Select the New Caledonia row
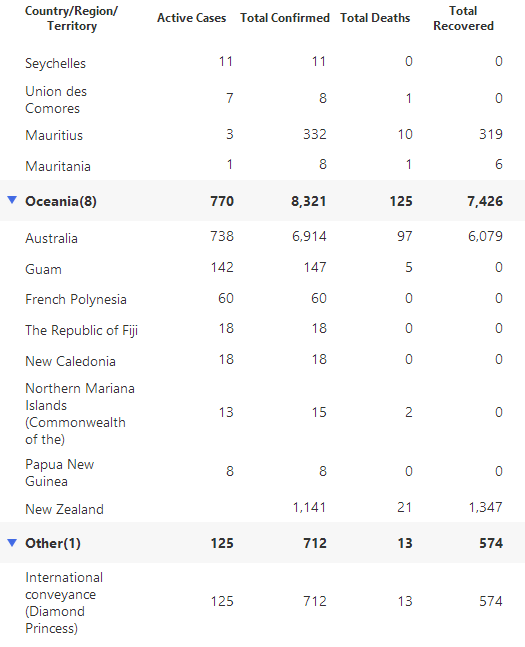Image resolution: width=525 pixels, height=647 pixels. click(x=262, y=360)
